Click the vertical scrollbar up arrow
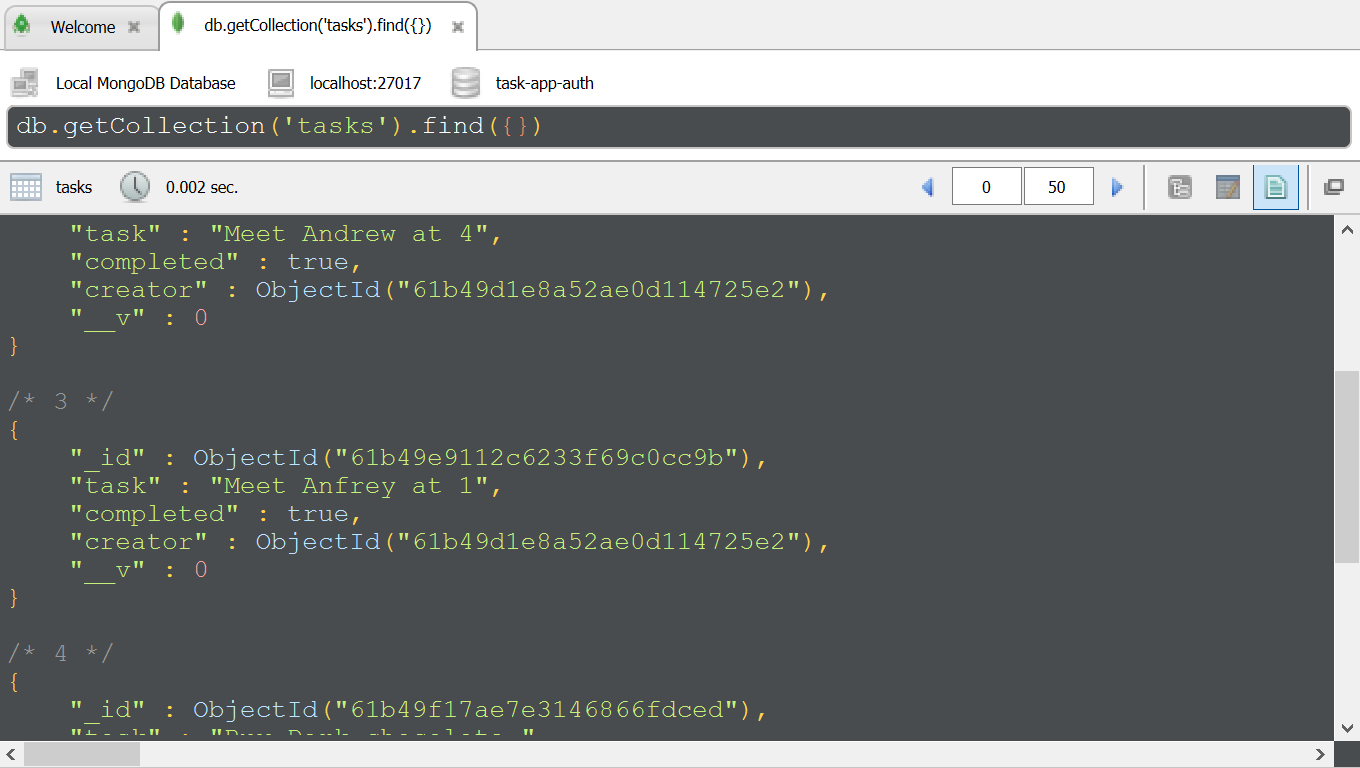The width and height of the screenshot is (1360, 768). (x=1347, y=230)
